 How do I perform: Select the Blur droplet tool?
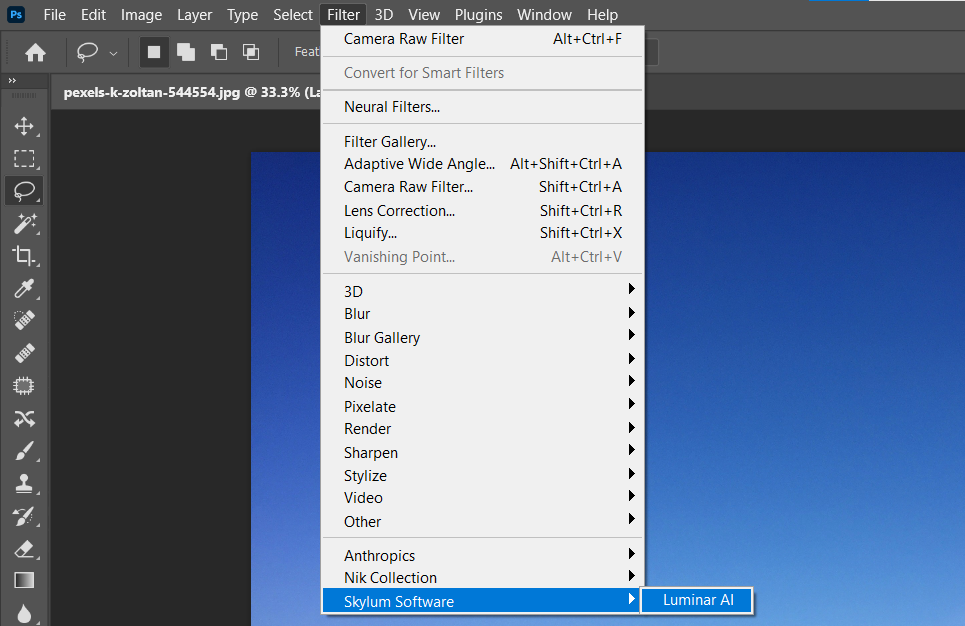24,613
